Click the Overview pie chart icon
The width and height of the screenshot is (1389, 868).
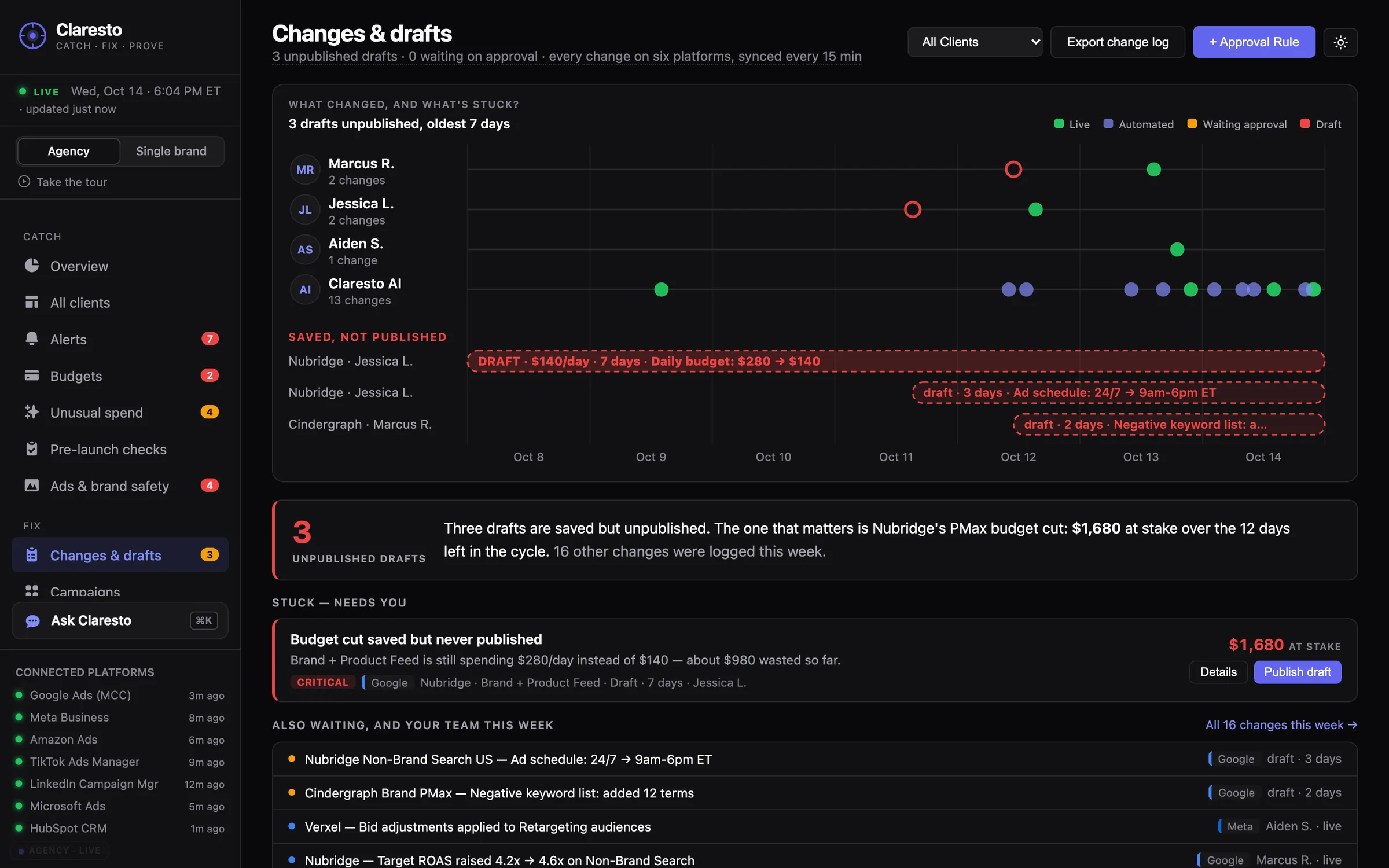tap(32, 266)
